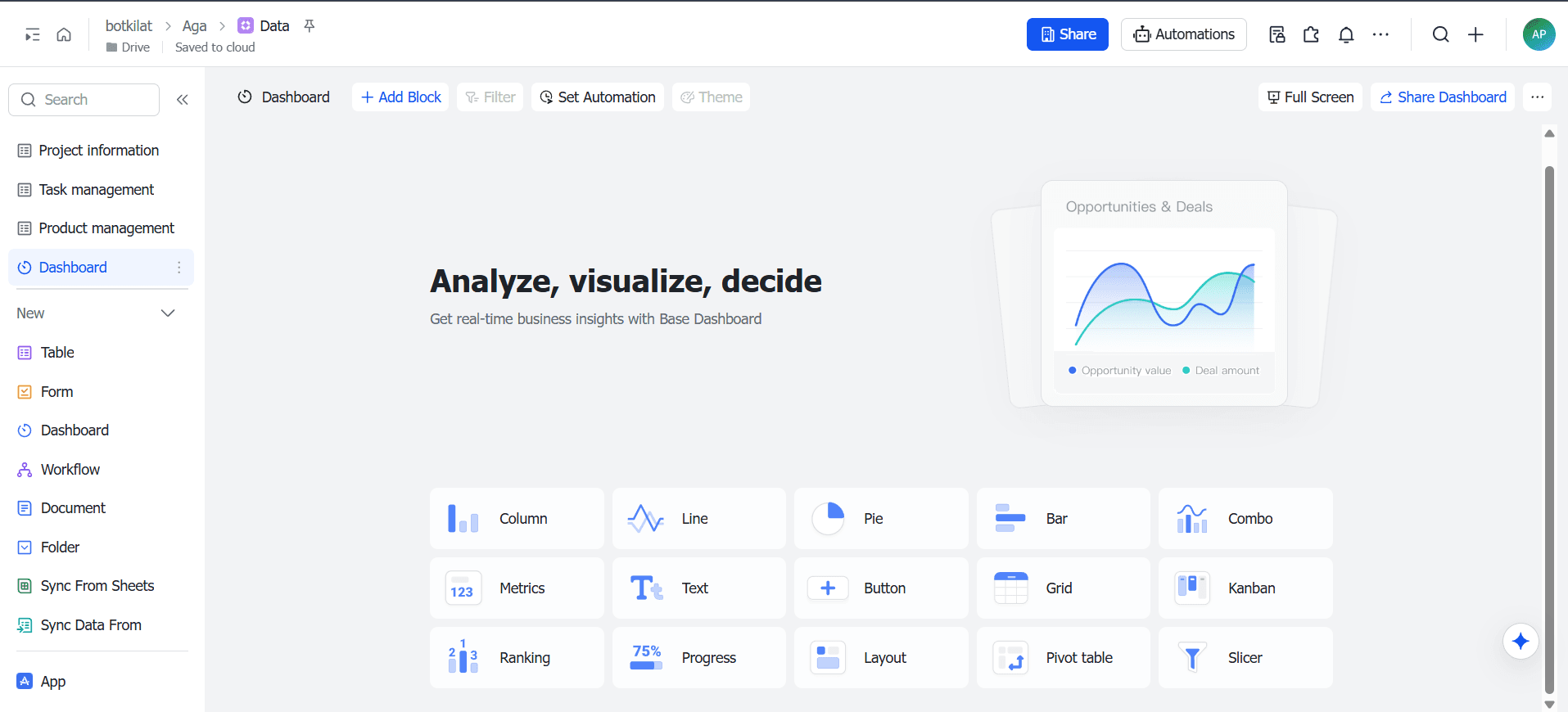Add a Slicer block

tap(1245, 658)
